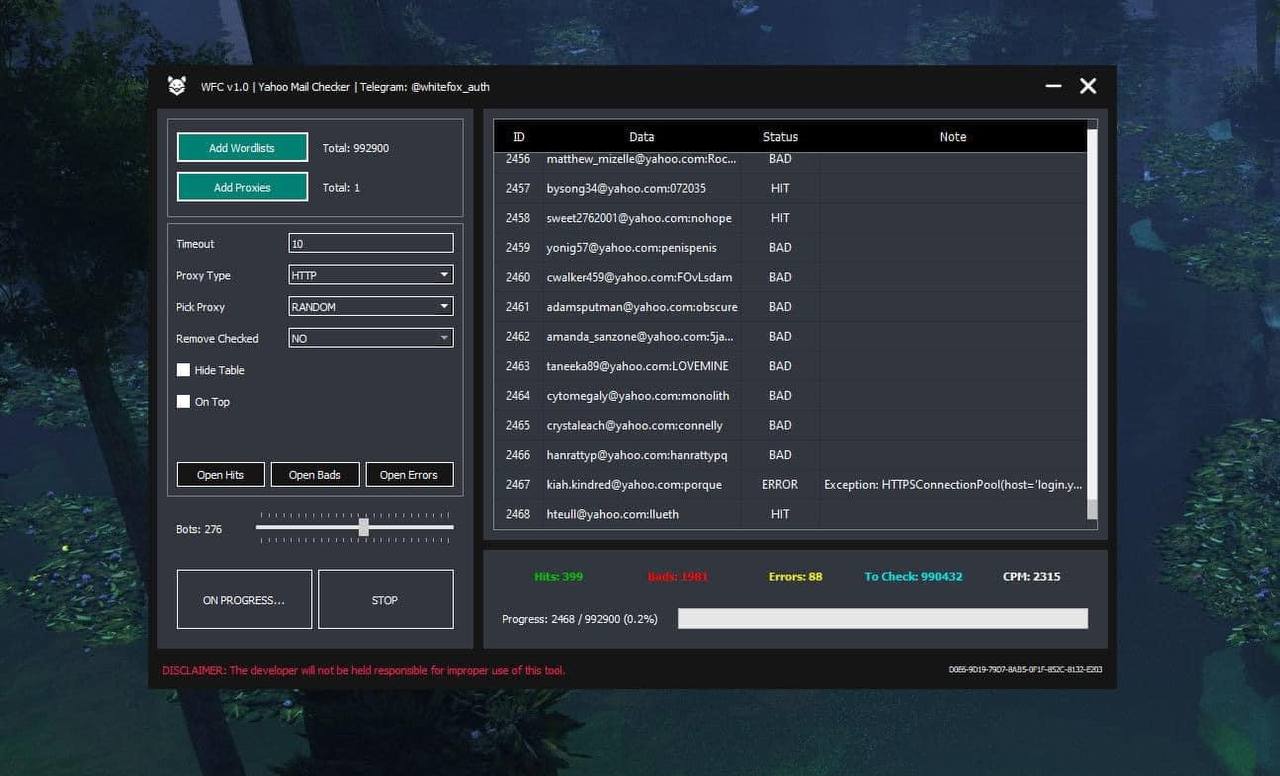1280x776 pixels.
Task: Click HIT status in row 2458
Action: point(780,218)
